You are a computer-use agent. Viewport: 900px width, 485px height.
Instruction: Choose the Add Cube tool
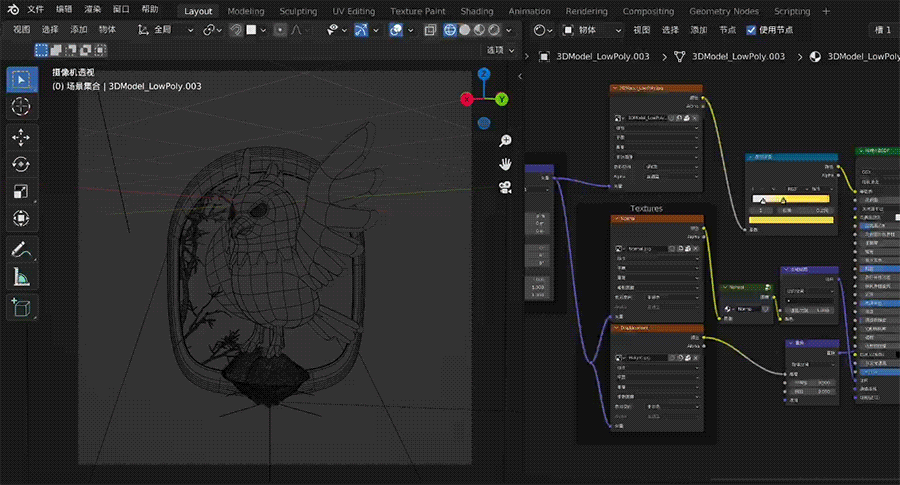pos(21,308)
